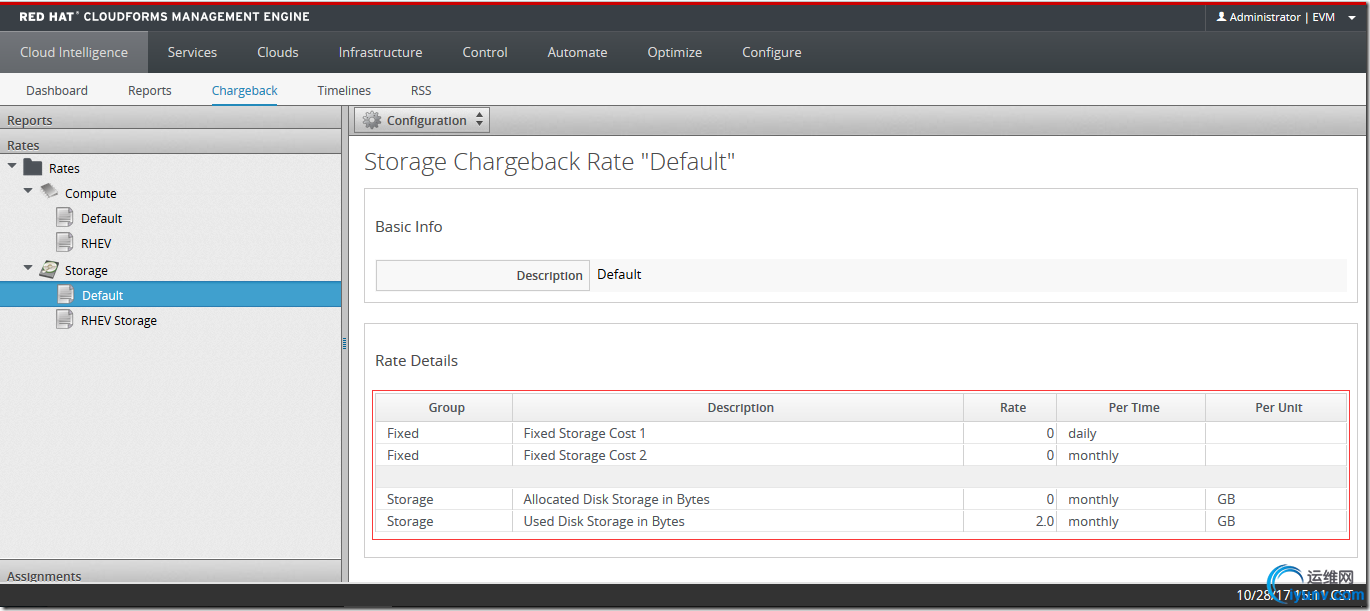Switch to the RSS tab
Viewport: 1370px width, 611px height.
421,90
